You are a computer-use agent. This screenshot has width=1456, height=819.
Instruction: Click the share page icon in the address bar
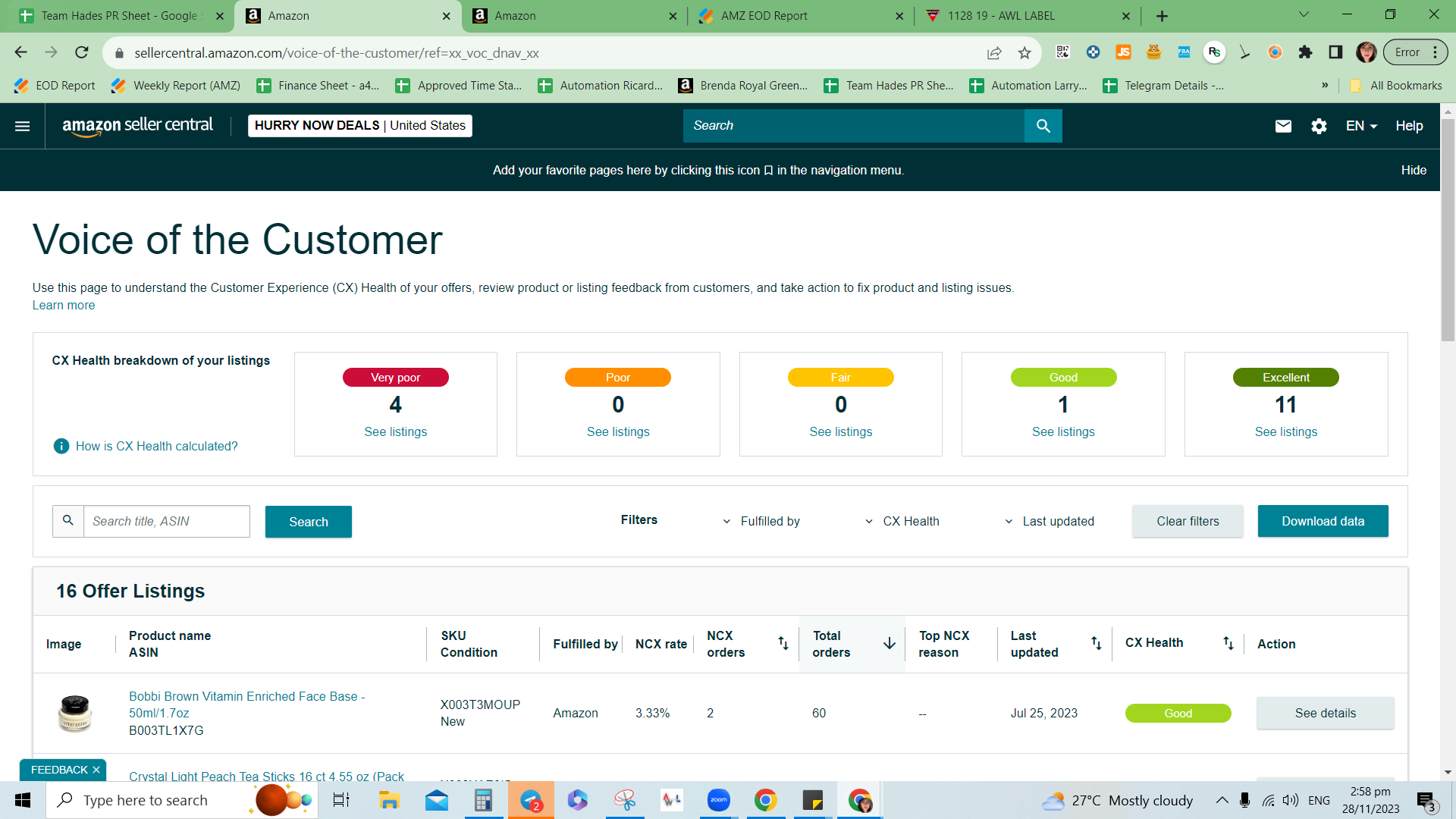tap(994, 53)
